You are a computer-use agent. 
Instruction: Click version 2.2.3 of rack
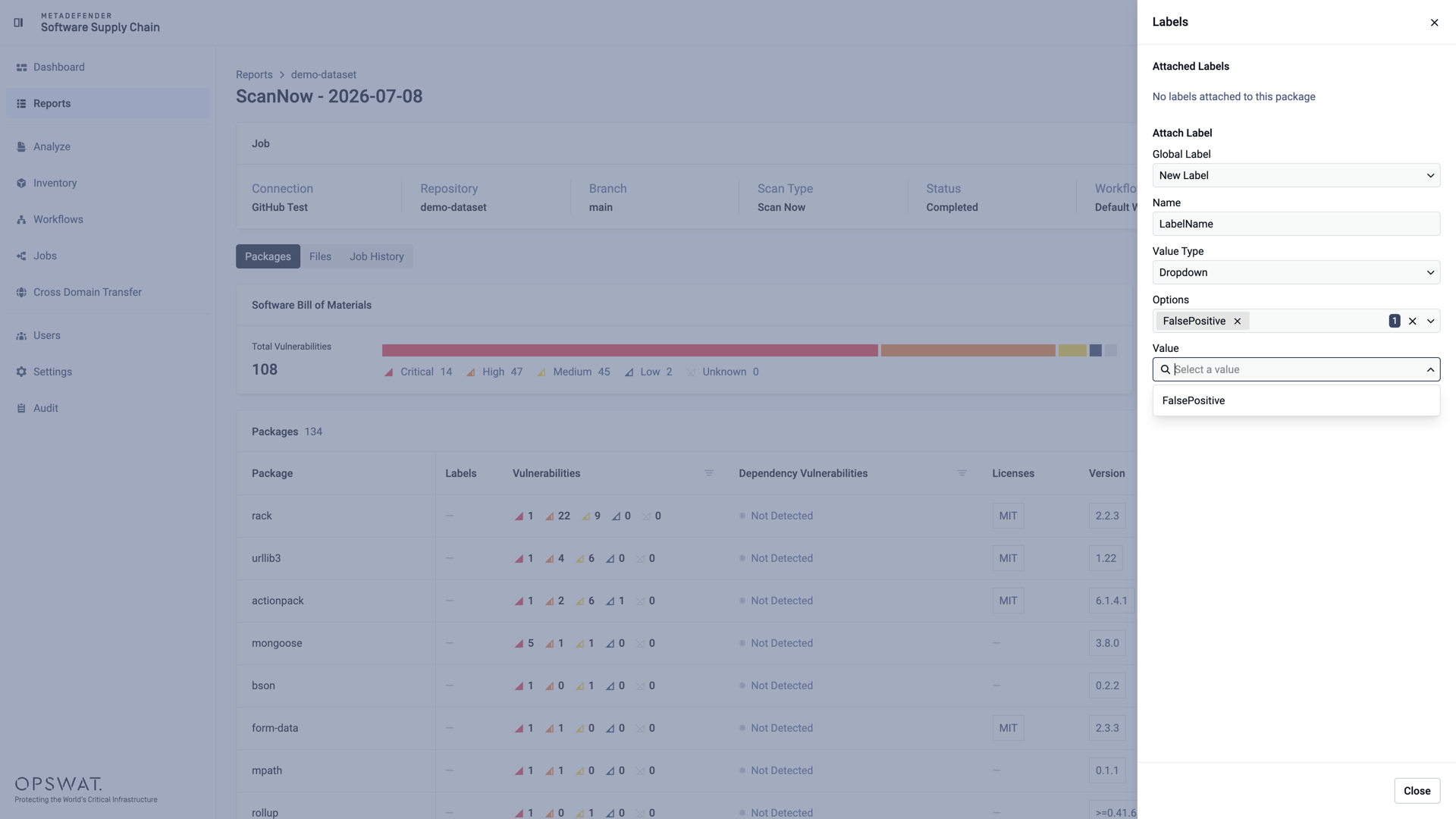(x=1107, y=516)
